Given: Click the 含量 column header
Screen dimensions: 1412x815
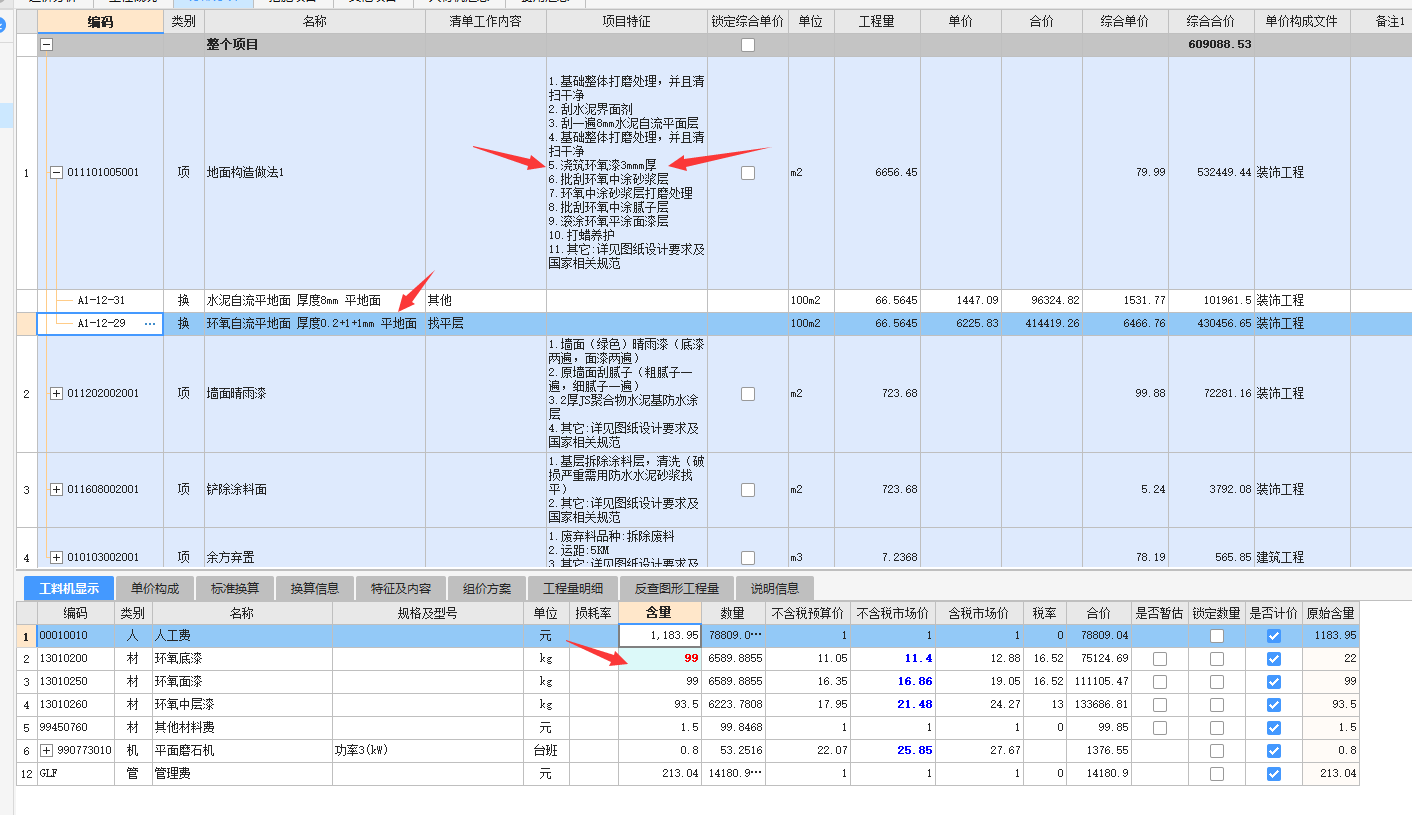Looking at the screenshot, I should pos(660,613).
